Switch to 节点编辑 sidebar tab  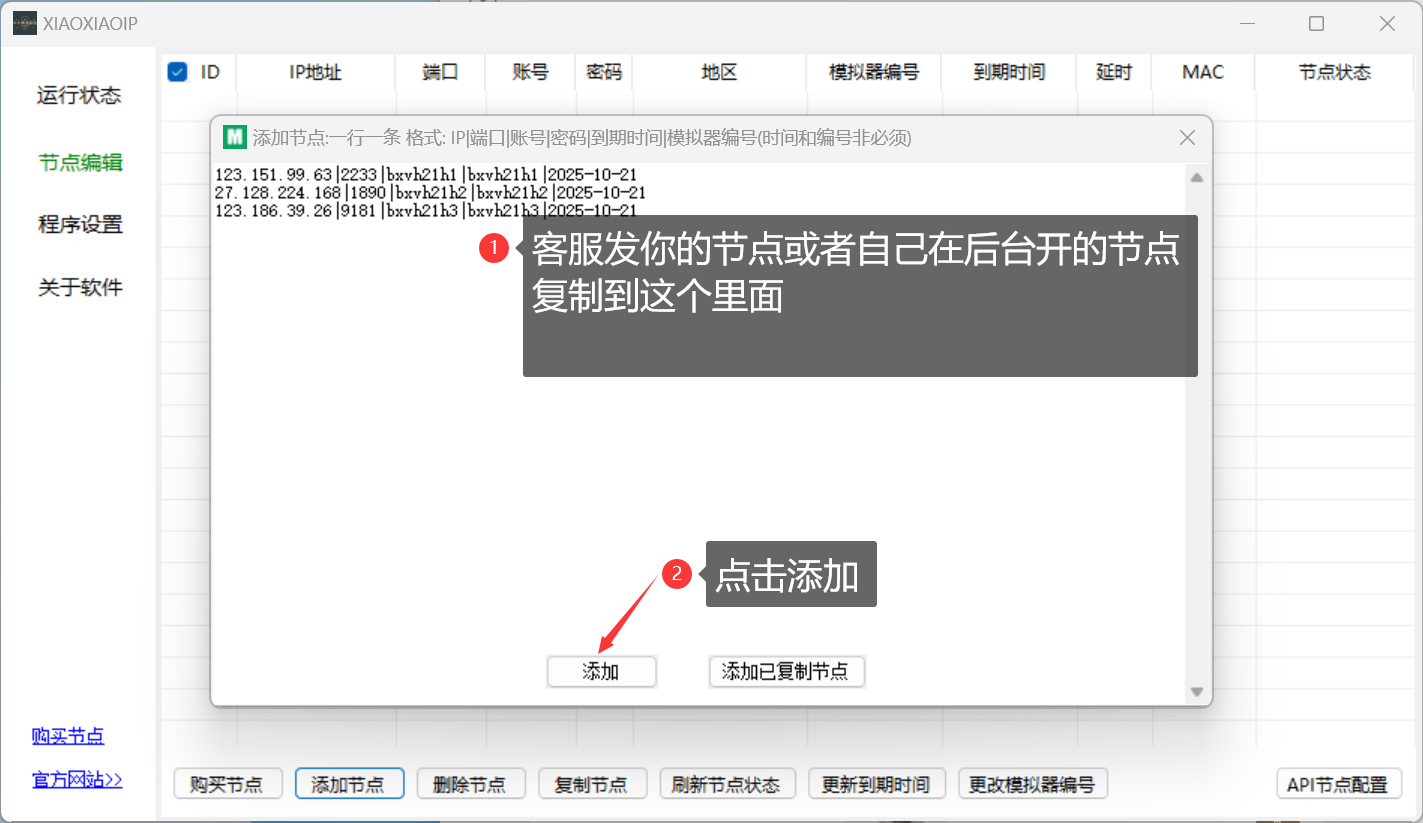80,162
